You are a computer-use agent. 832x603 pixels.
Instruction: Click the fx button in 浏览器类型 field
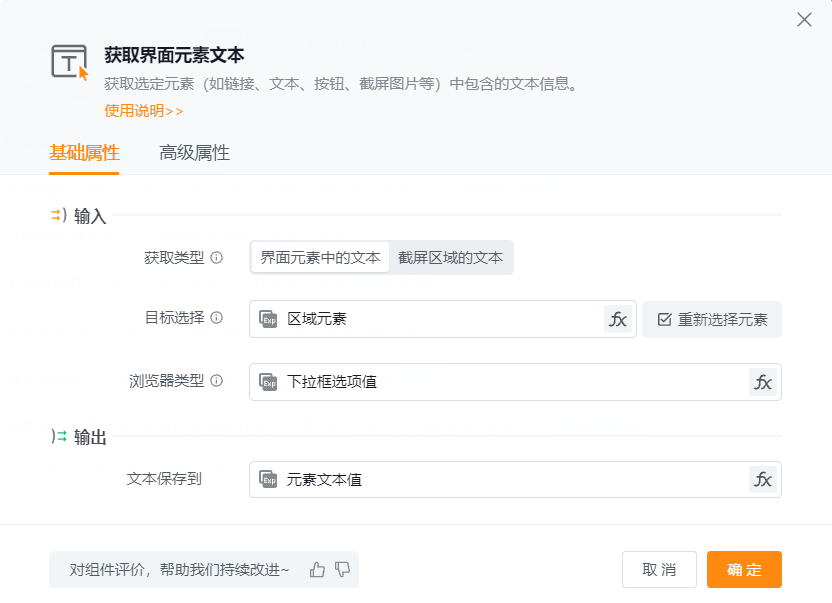click(763, 382)
